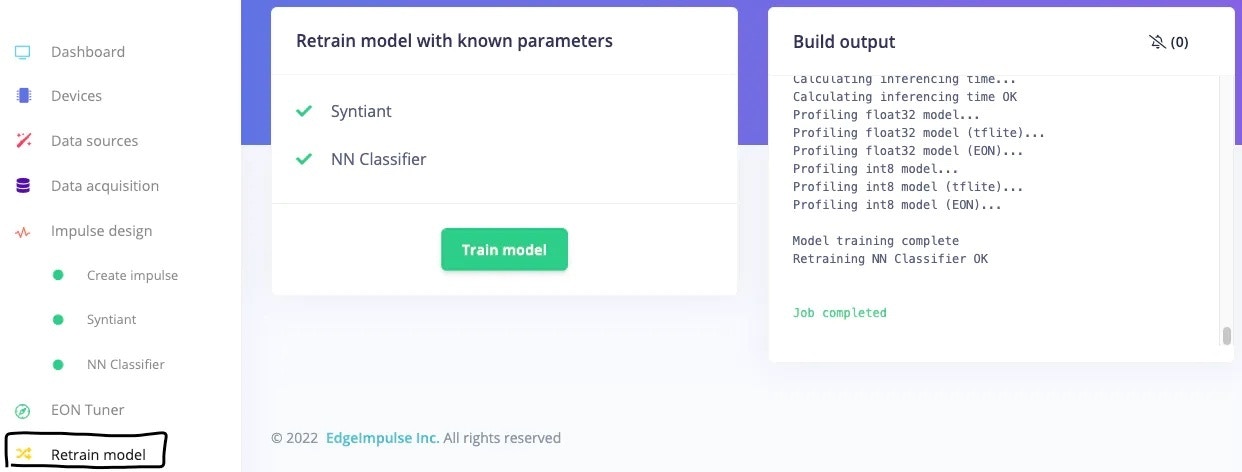Click the Retrain model shuffle icon
This screenshot has height=472, width=1242.
[x=23, y=455]
